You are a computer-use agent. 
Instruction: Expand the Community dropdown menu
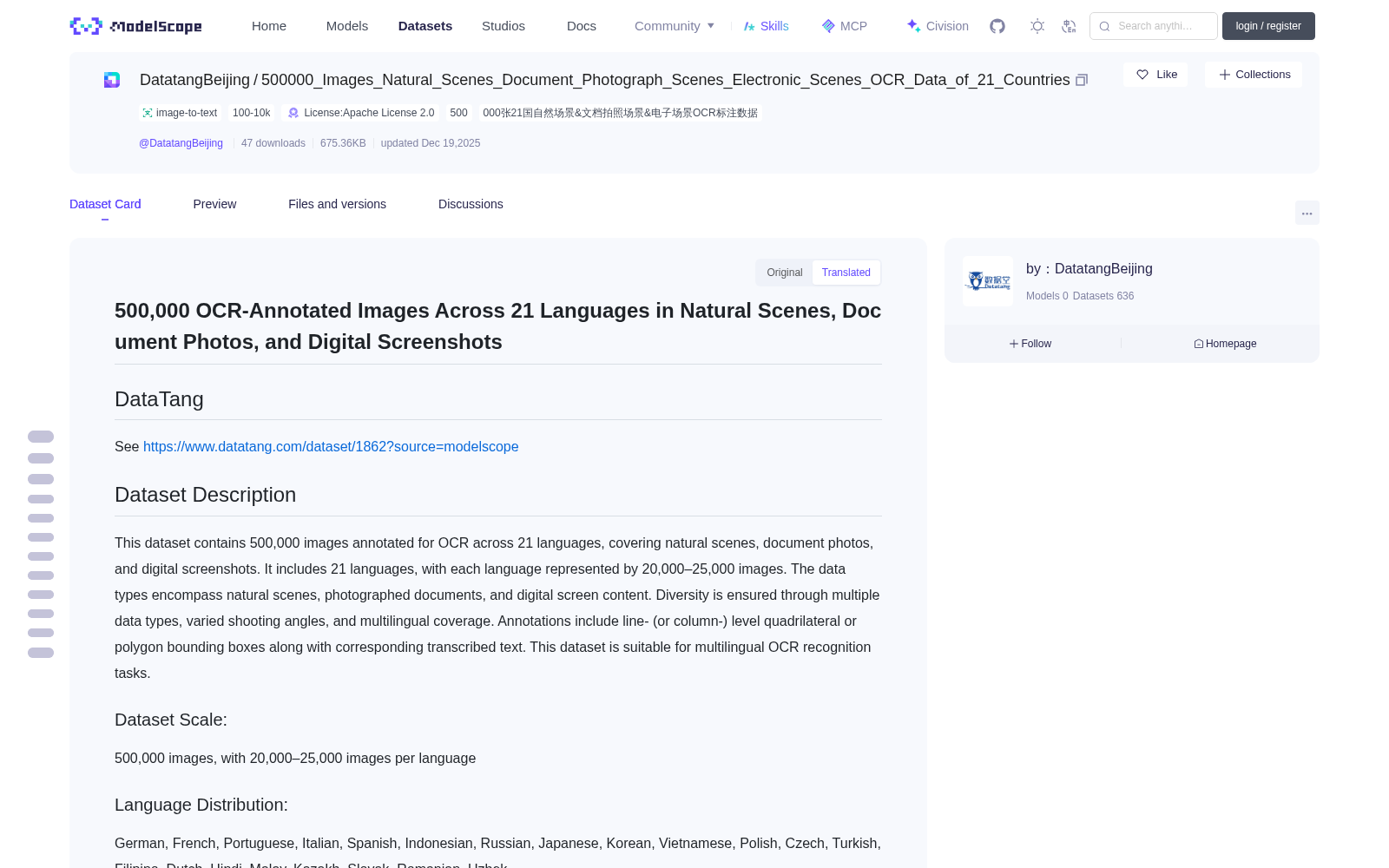675,26
